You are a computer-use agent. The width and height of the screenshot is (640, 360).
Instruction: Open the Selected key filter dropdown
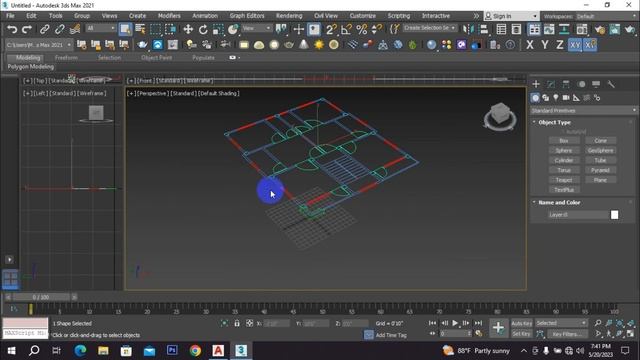(x=561, y=323)
